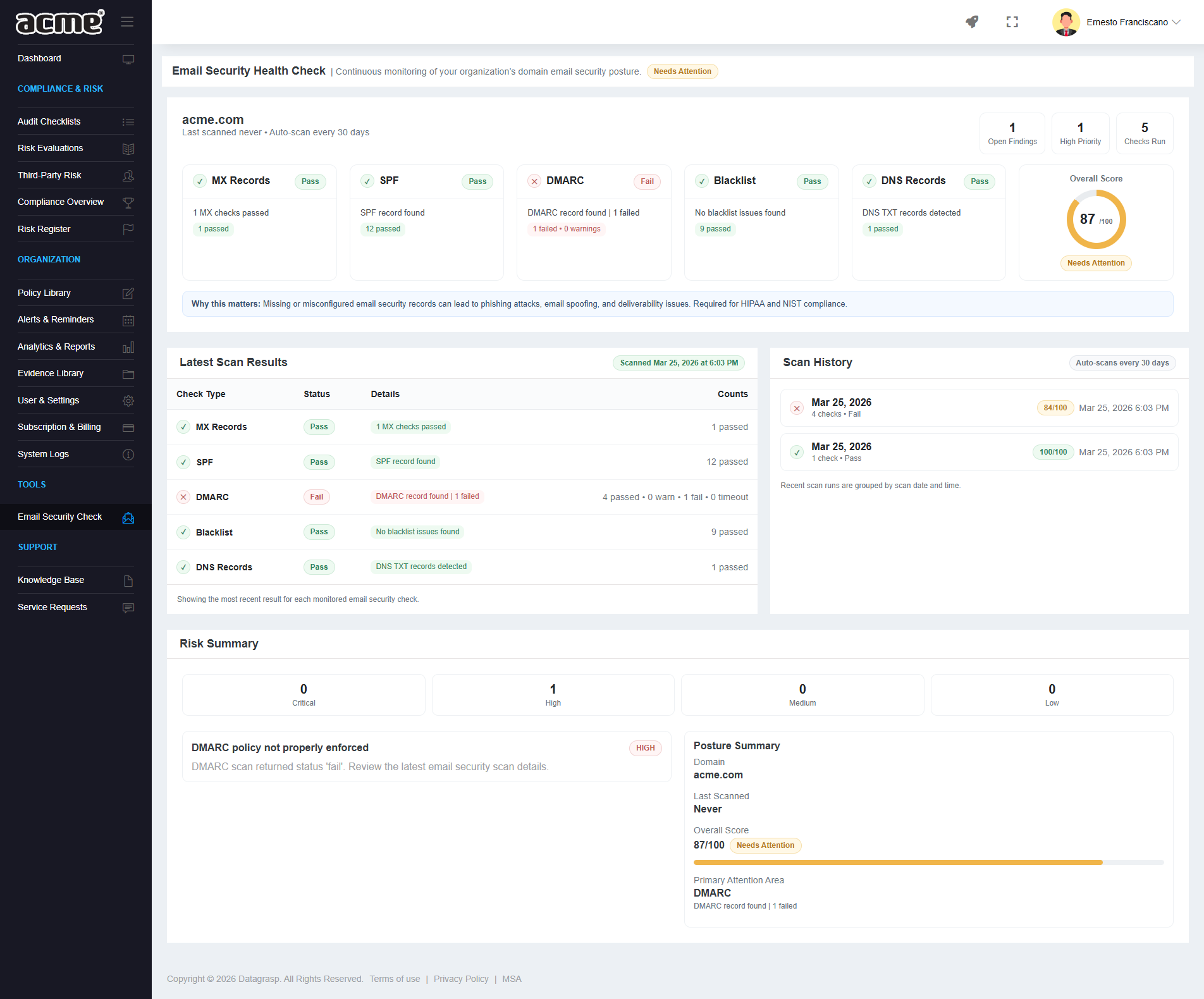Click the User & Settings gear icon
This screenshot has height=999, width=1204.
128,401
